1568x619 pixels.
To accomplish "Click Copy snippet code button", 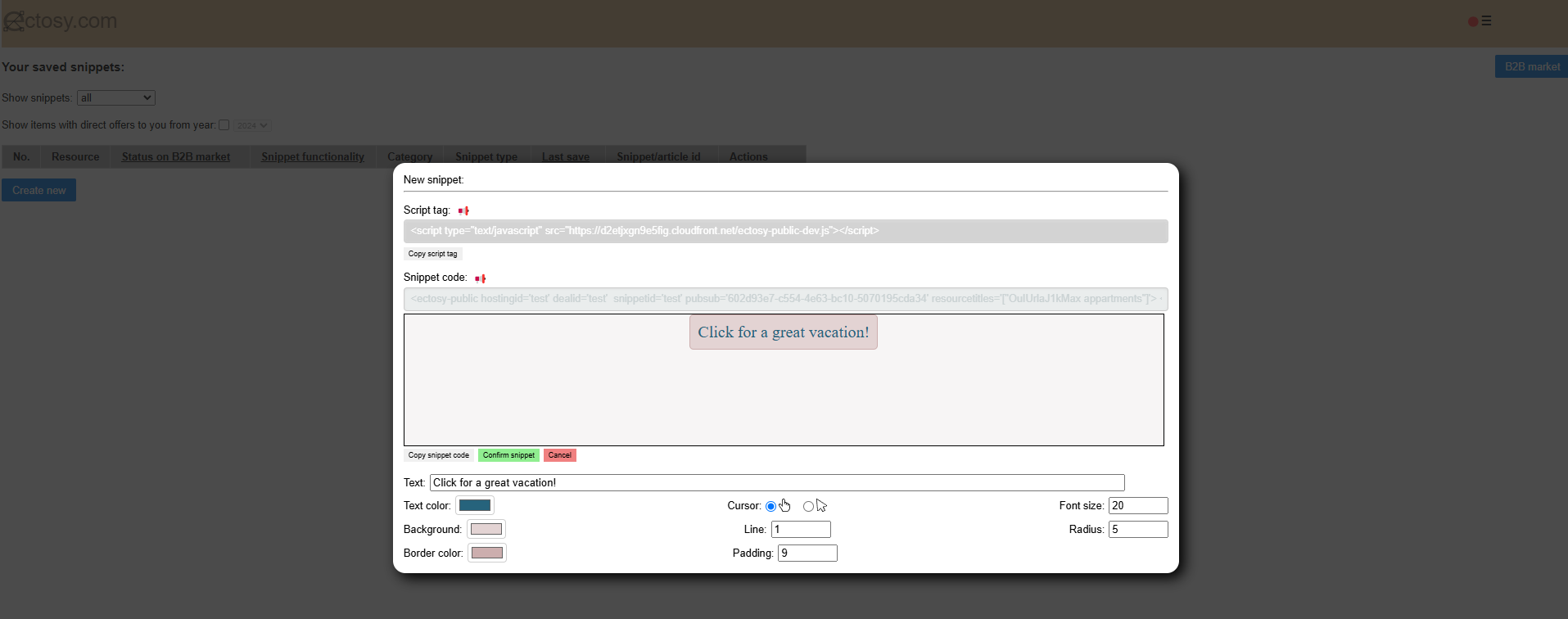I will pos(439,455).
